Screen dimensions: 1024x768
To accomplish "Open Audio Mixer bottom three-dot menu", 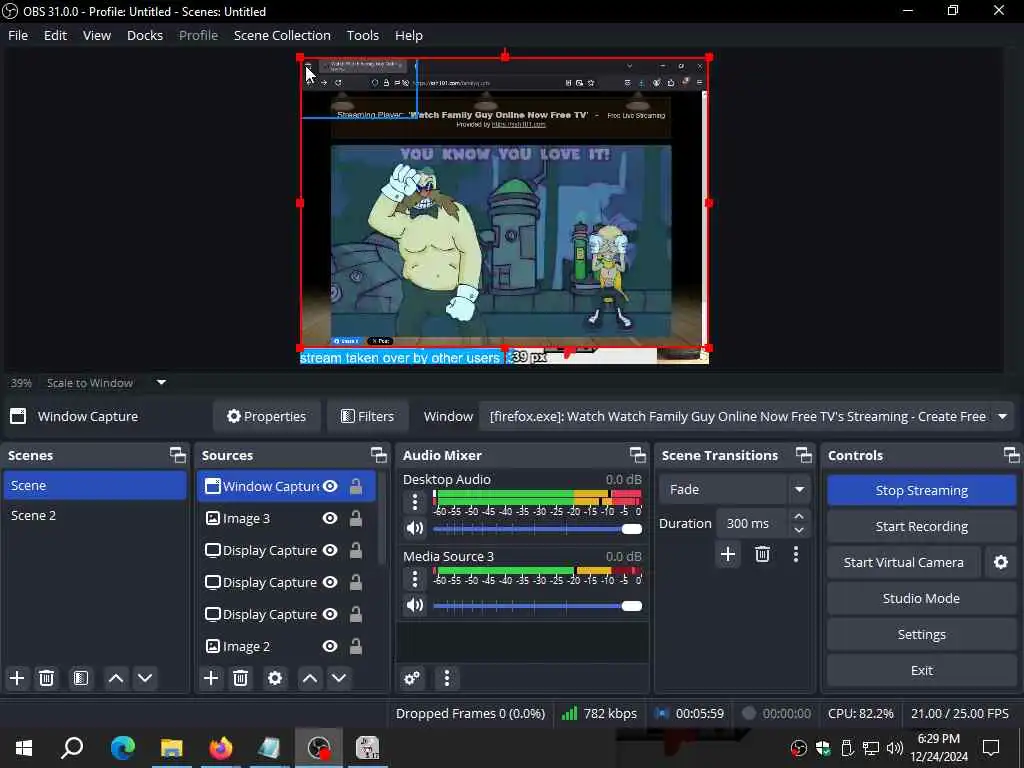I will coord(447,678).
